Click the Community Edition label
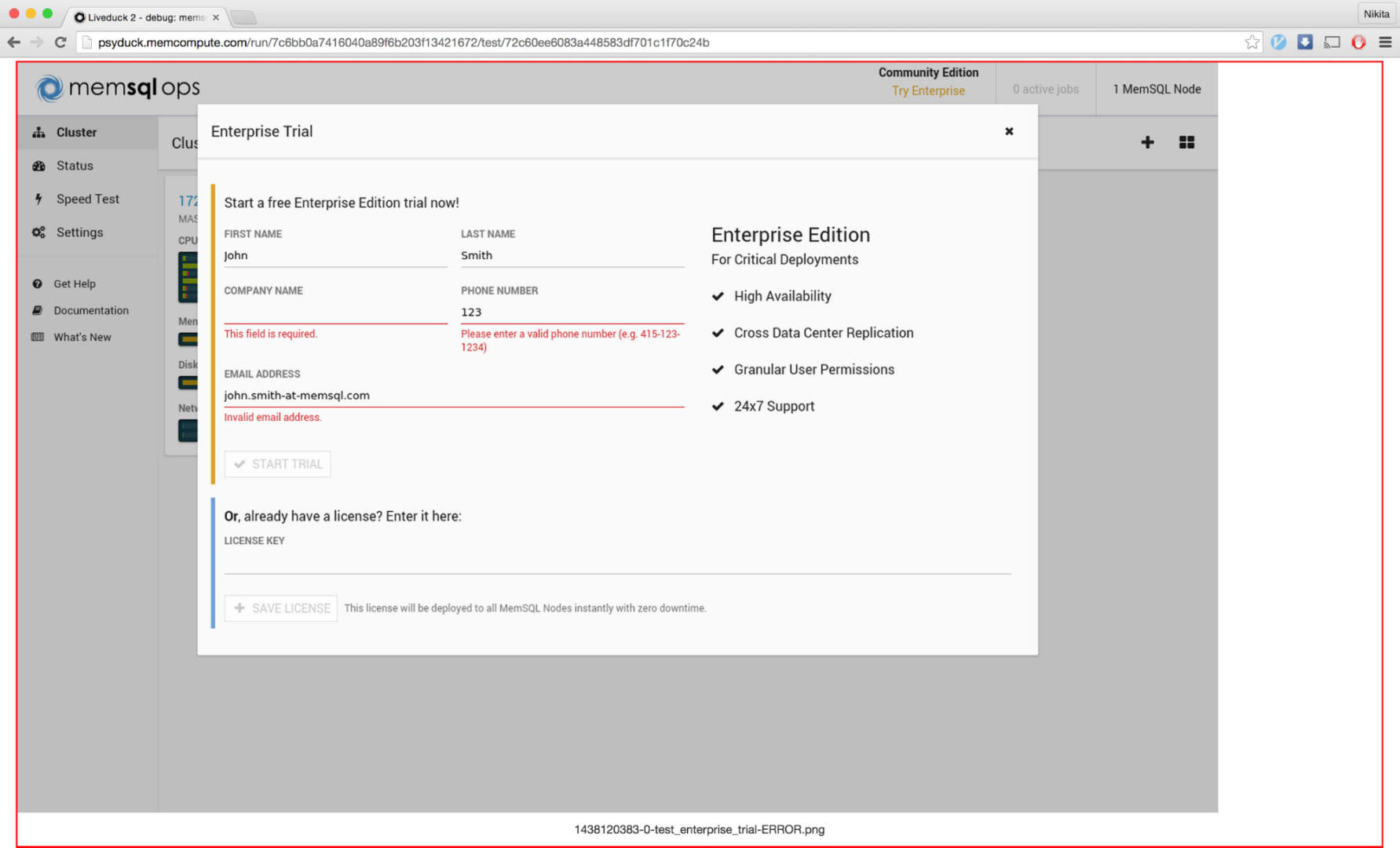The image size is (1400, 848). [928, 72]
